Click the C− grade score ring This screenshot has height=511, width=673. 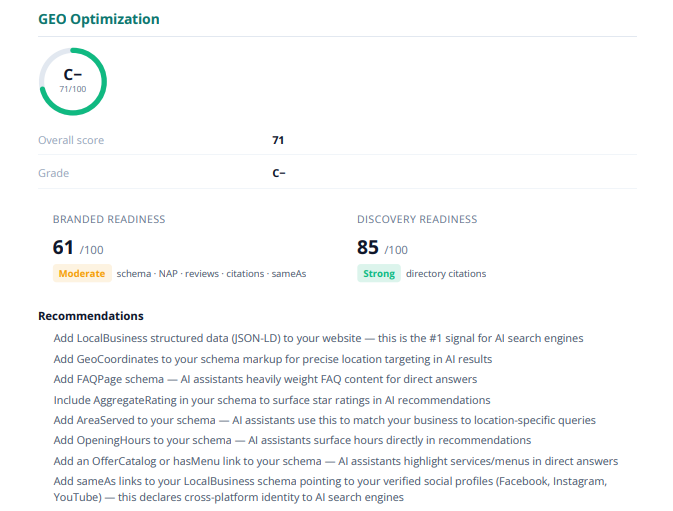coord(73,82)
